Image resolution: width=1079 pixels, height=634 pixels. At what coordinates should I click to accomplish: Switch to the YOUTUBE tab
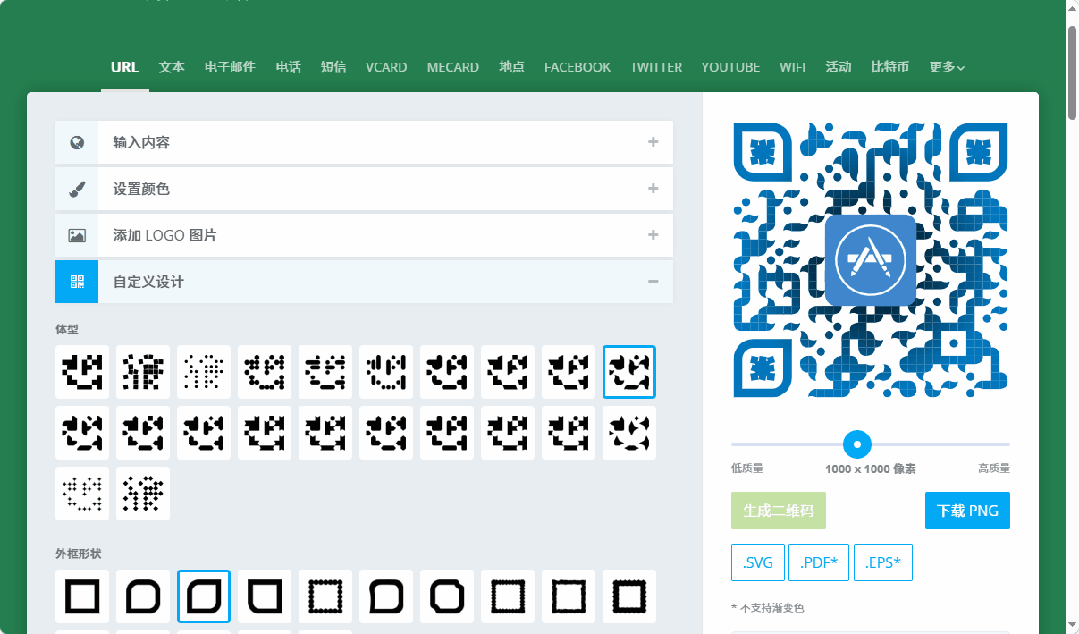[730, 67]
